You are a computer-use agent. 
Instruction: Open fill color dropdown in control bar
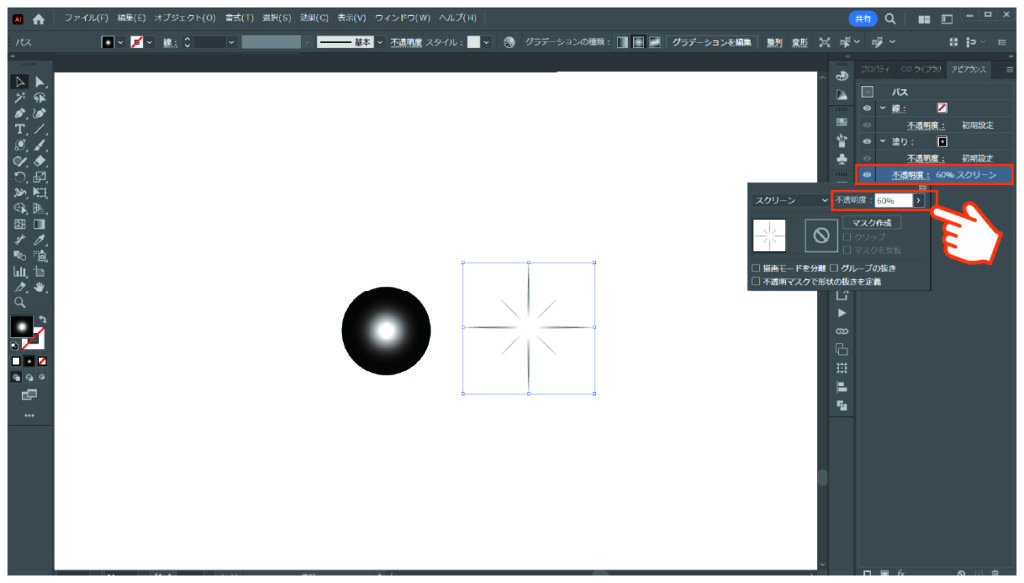coord(120,42)
